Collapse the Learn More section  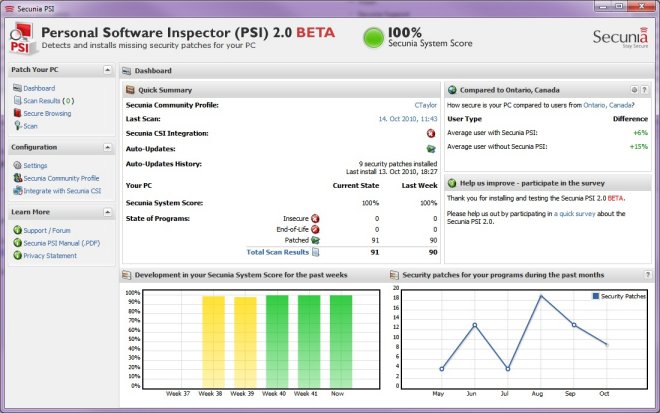tap(106, 212)
